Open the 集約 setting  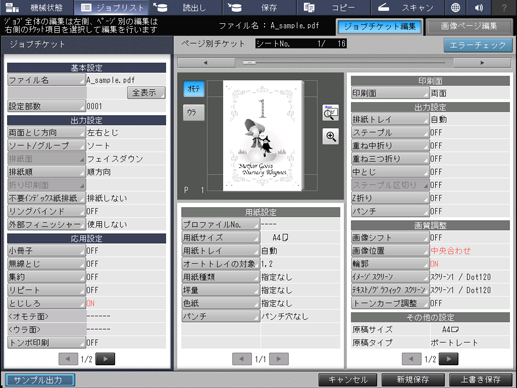pos(46,277)
